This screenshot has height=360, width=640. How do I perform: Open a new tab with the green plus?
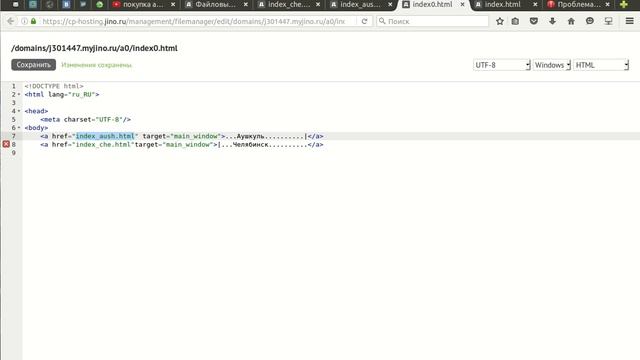[x=624, y=4]
